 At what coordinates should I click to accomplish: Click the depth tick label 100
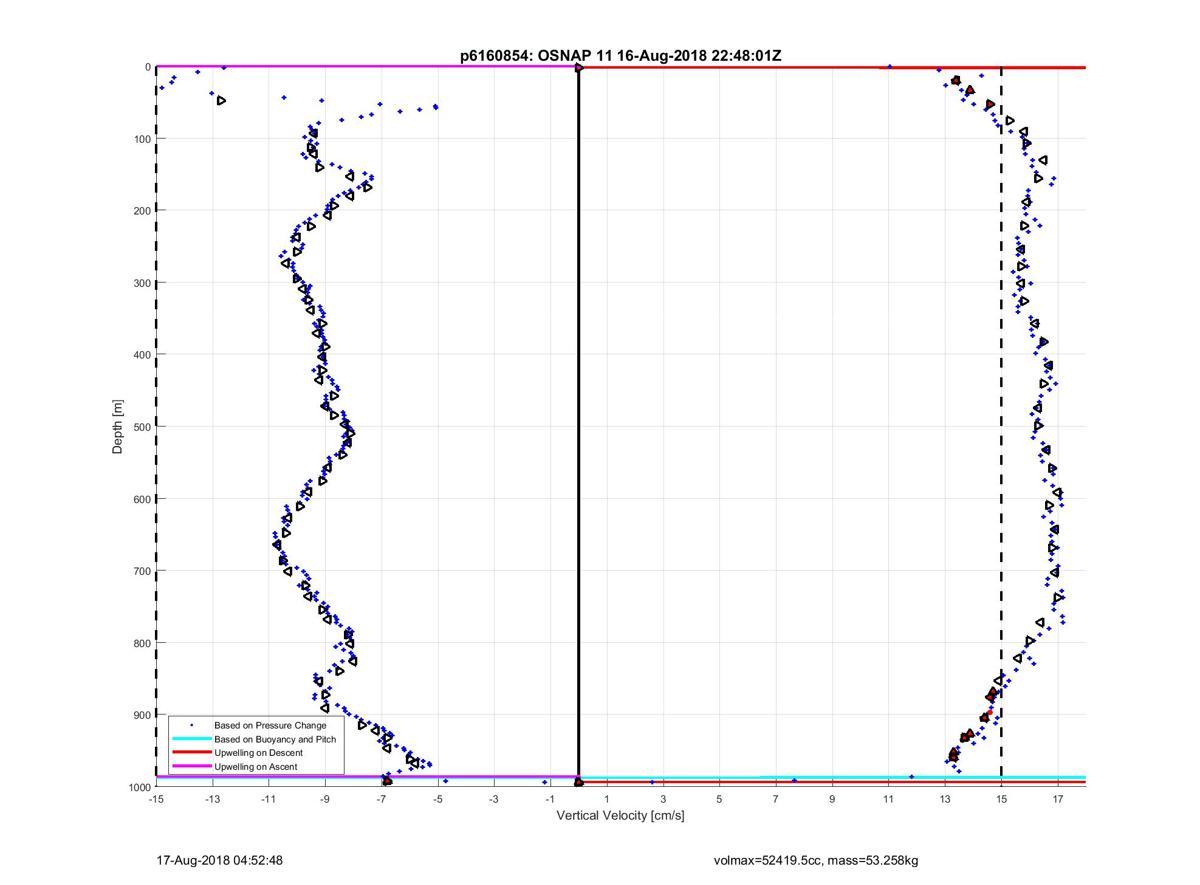[x=142, y=139]
